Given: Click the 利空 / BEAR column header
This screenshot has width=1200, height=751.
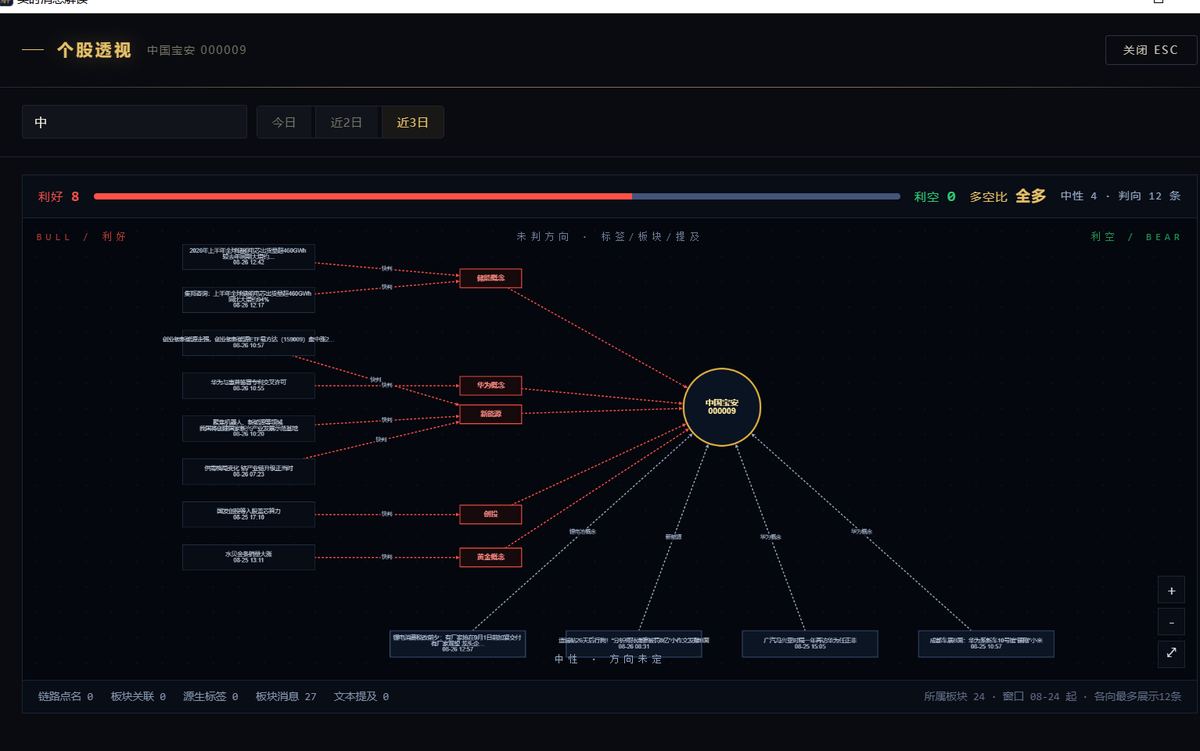Looking at the screenshot, I should pyautogui.click(x=1136, y=237).
